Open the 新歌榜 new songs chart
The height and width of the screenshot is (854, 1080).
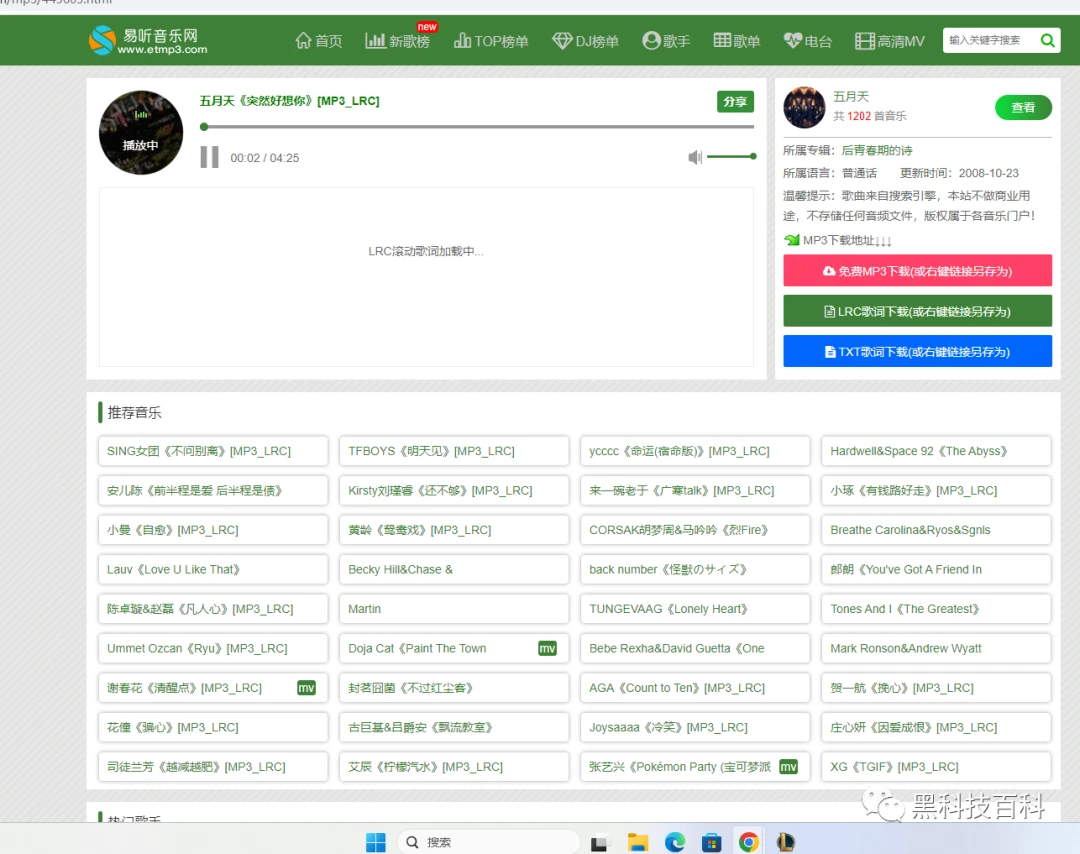pos(397,41)
